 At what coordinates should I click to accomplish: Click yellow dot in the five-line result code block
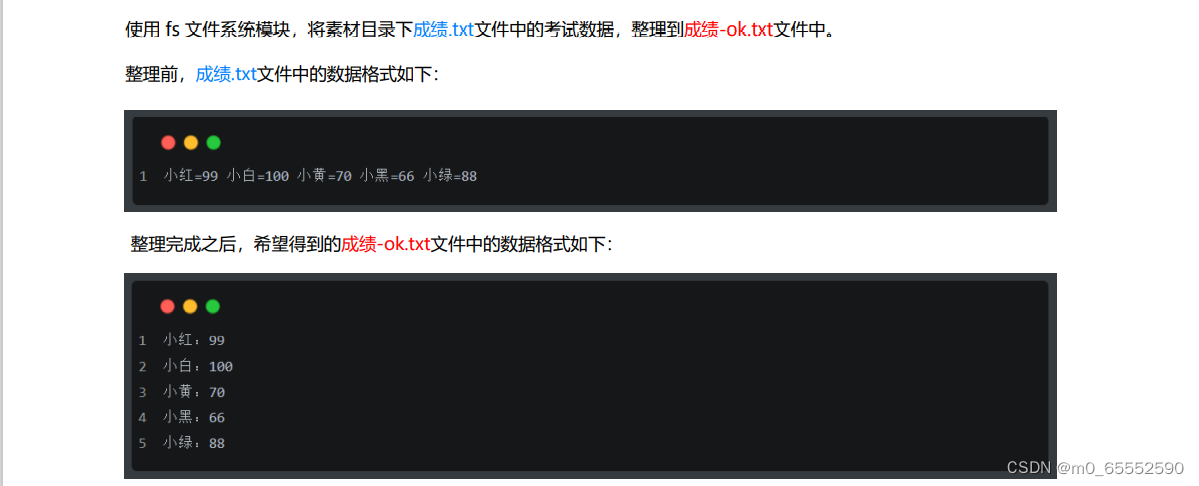click(190, 306)
